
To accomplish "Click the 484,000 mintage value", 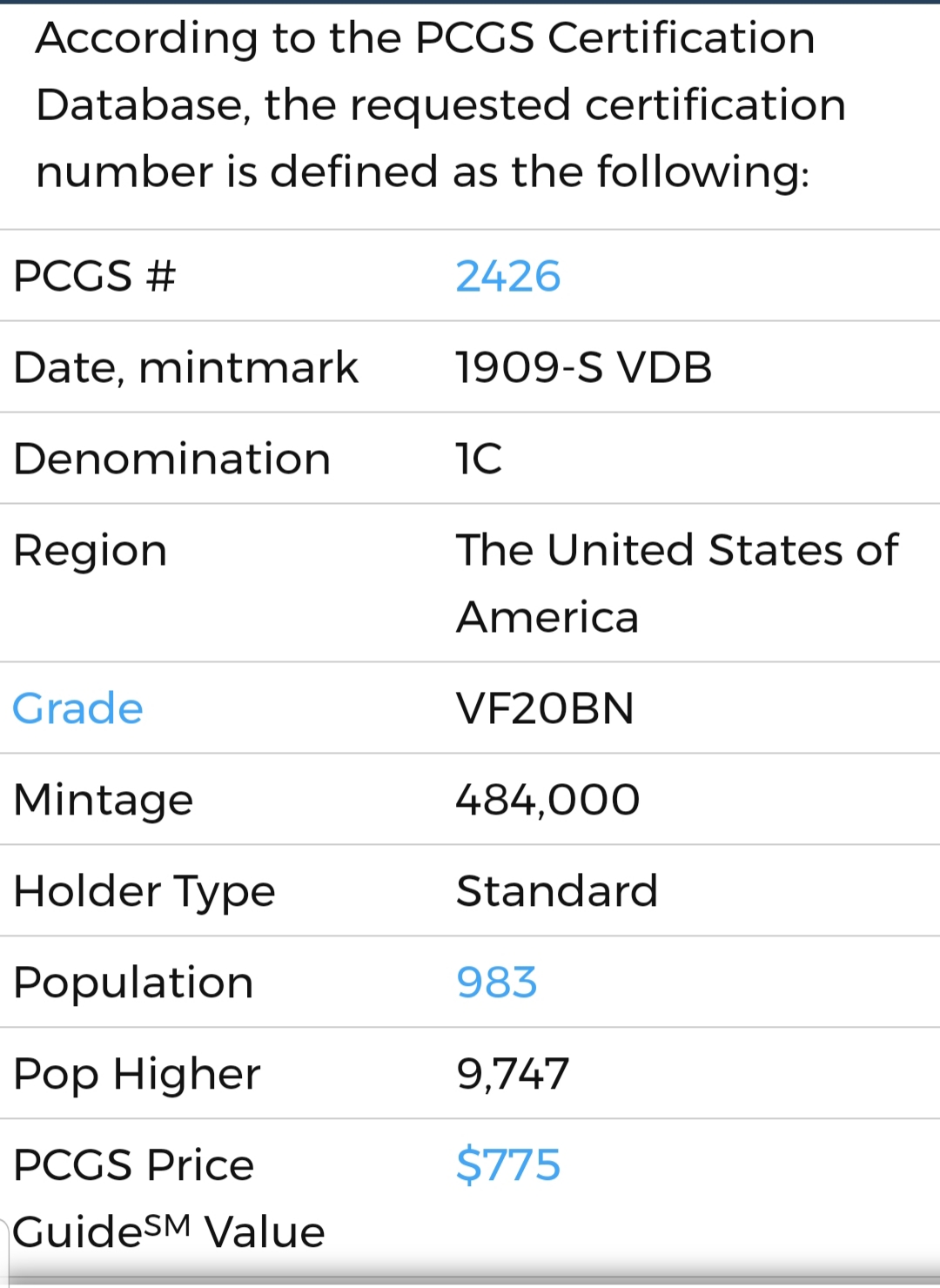I will point(548,800).
